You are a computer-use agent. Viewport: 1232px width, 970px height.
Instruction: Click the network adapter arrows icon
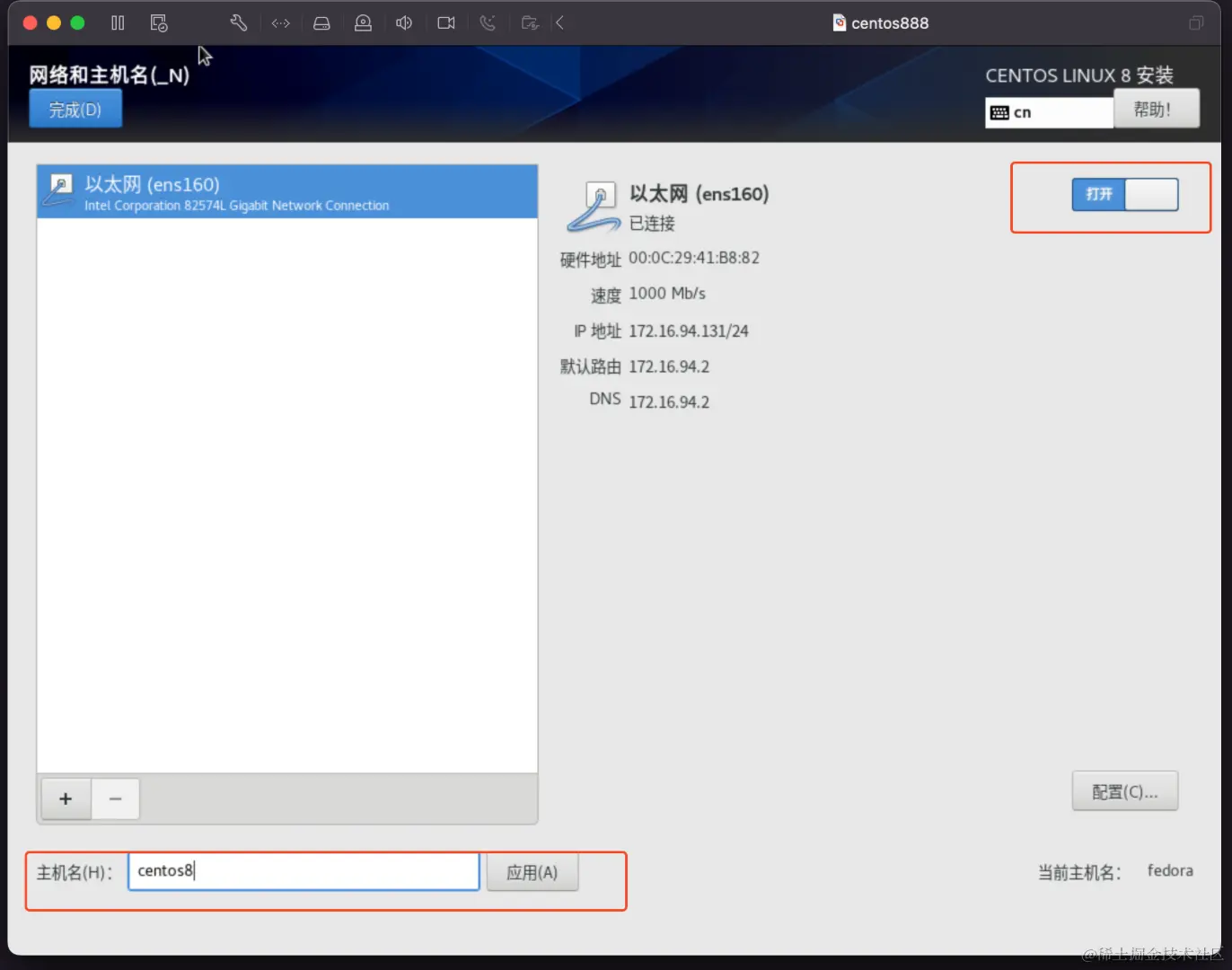point(280,23)
